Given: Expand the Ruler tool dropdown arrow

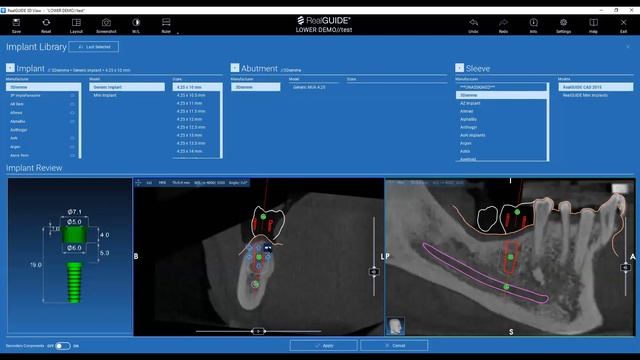Looking at the screenshot, I should click(x=178, y=32).
